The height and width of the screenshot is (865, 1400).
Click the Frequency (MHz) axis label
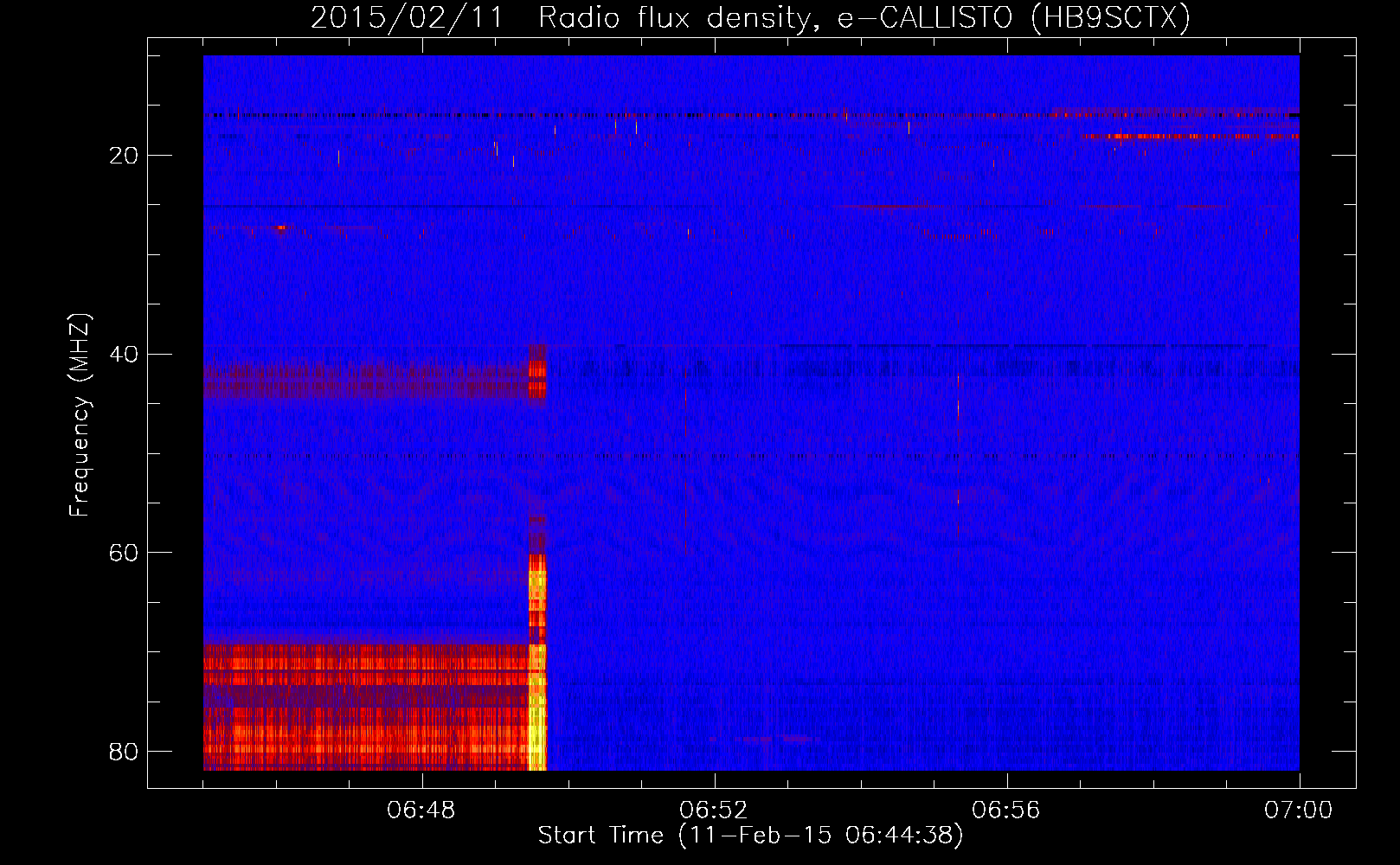(79, 415)
